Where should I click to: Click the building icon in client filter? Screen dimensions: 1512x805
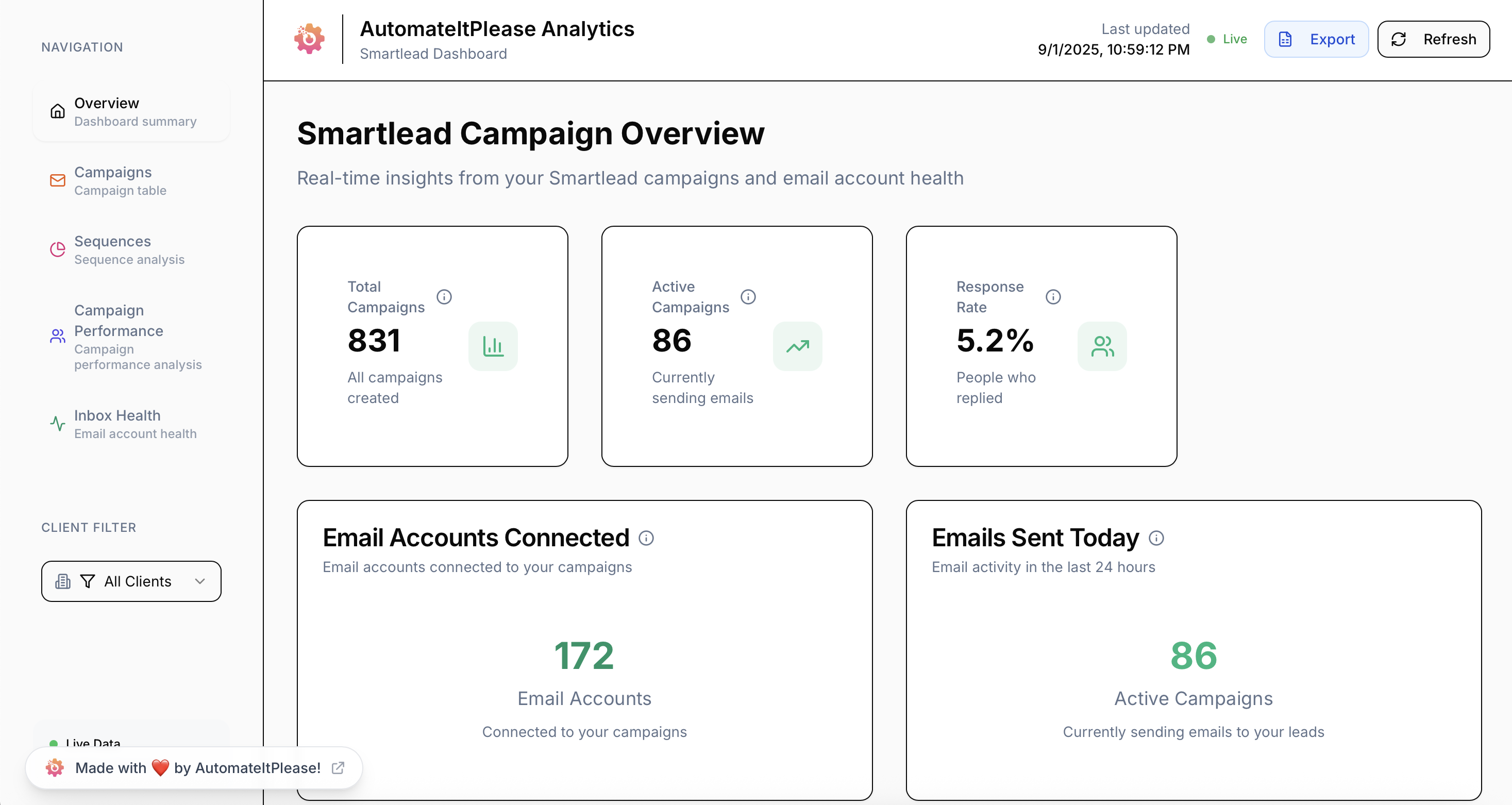(63, 581)
